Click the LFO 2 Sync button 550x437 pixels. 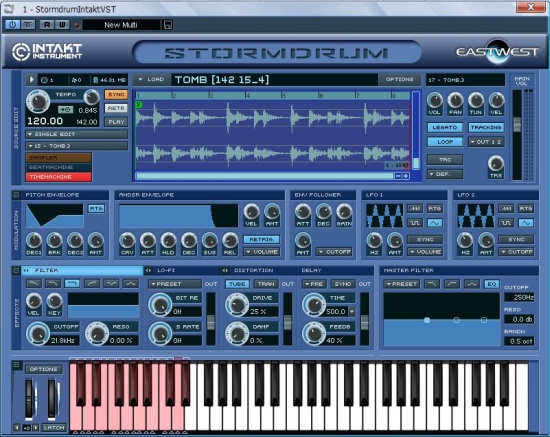[516, 240]
